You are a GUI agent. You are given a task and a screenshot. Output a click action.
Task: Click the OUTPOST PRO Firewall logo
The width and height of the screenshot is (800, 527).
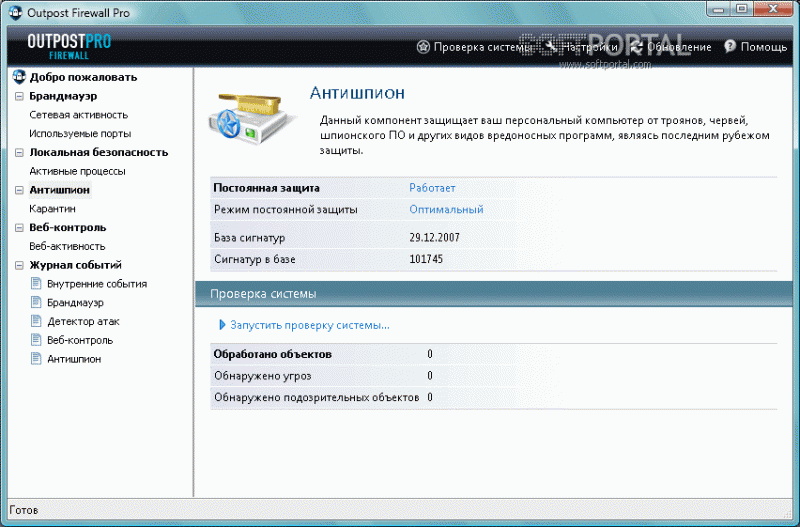click(69, 46)
